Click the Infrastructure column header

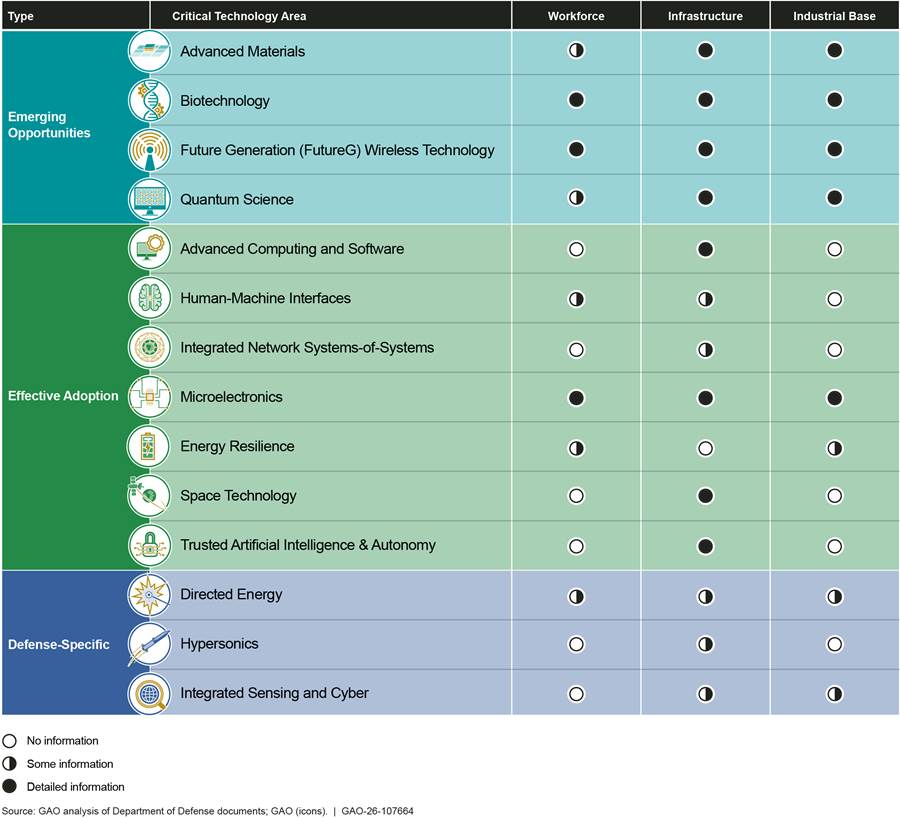705,16
